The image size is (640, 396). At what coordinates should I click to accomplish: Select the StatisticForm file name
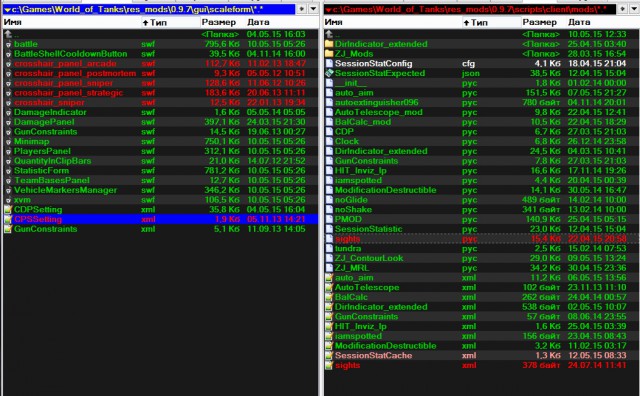click(42, 171)
